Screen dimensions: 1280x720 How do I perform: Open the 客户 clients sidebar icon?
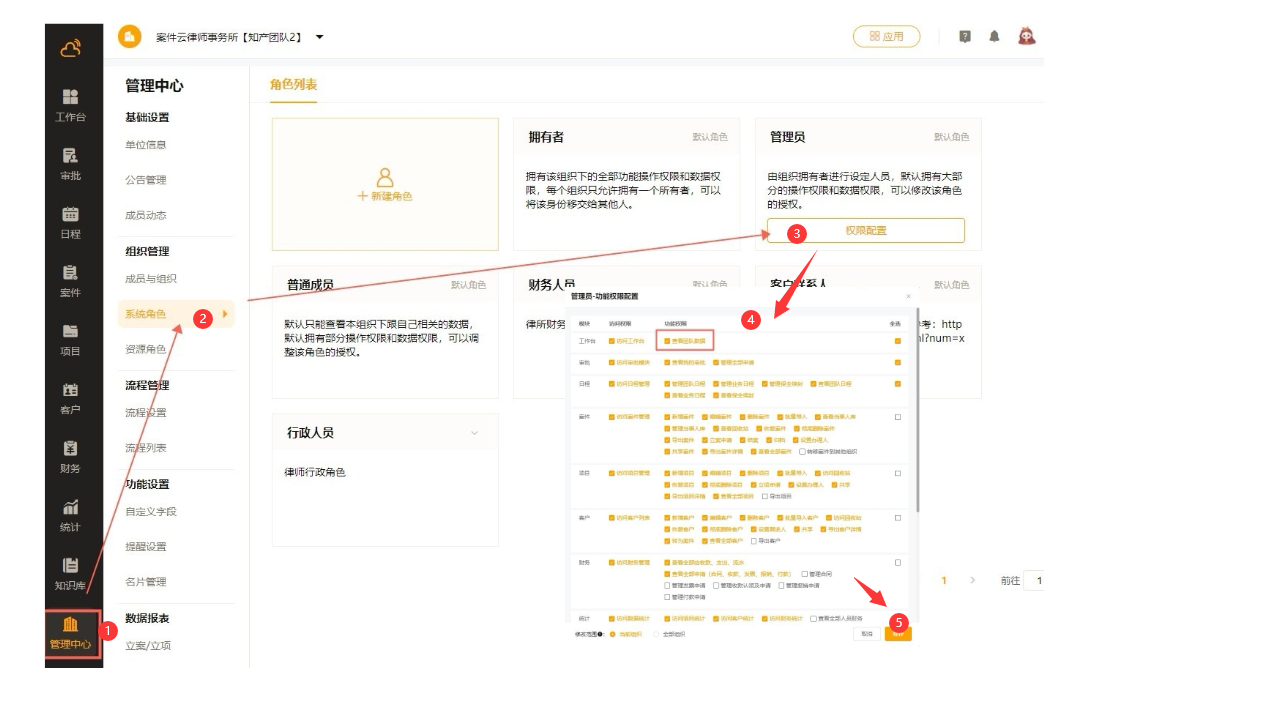pyautogui.click(x=70, y=397)
